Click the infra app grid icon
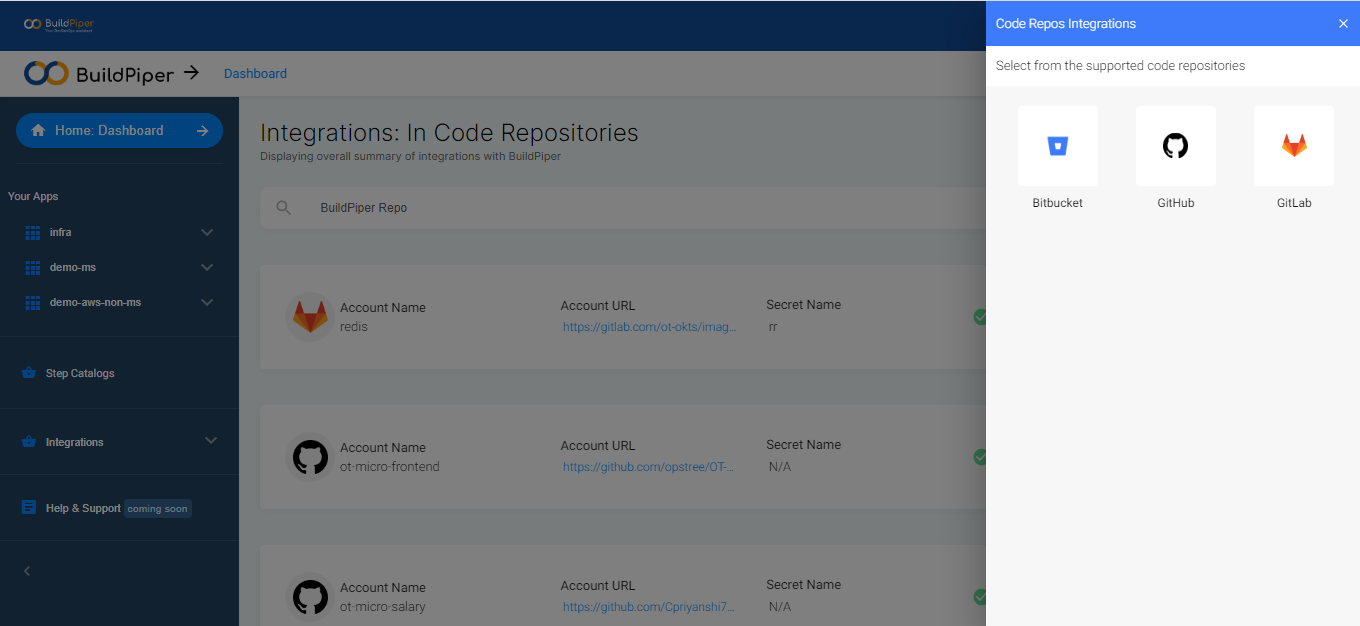 tap(32, 232)
